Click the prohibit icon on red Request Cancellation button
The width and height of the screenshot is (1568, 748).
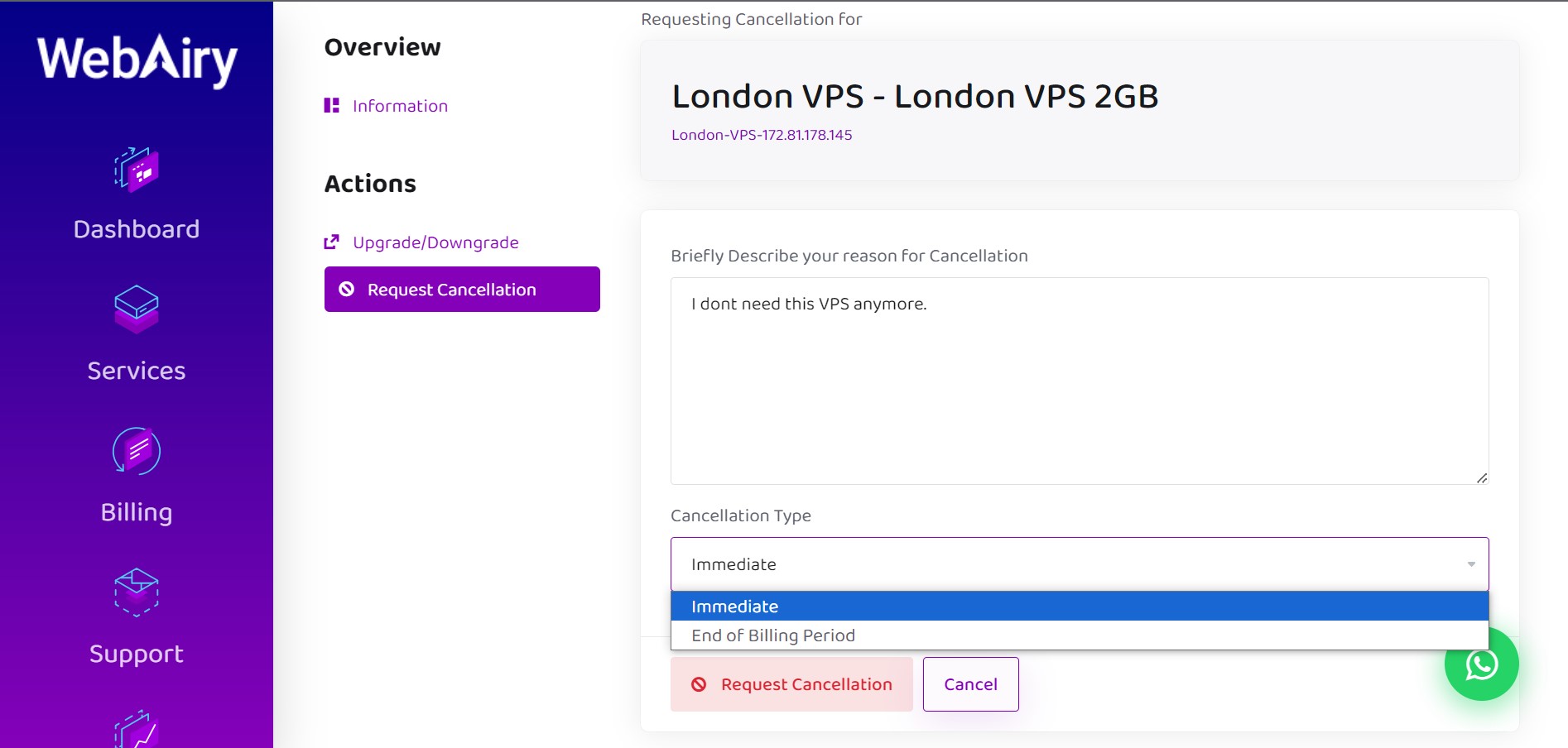click(699, 684)
